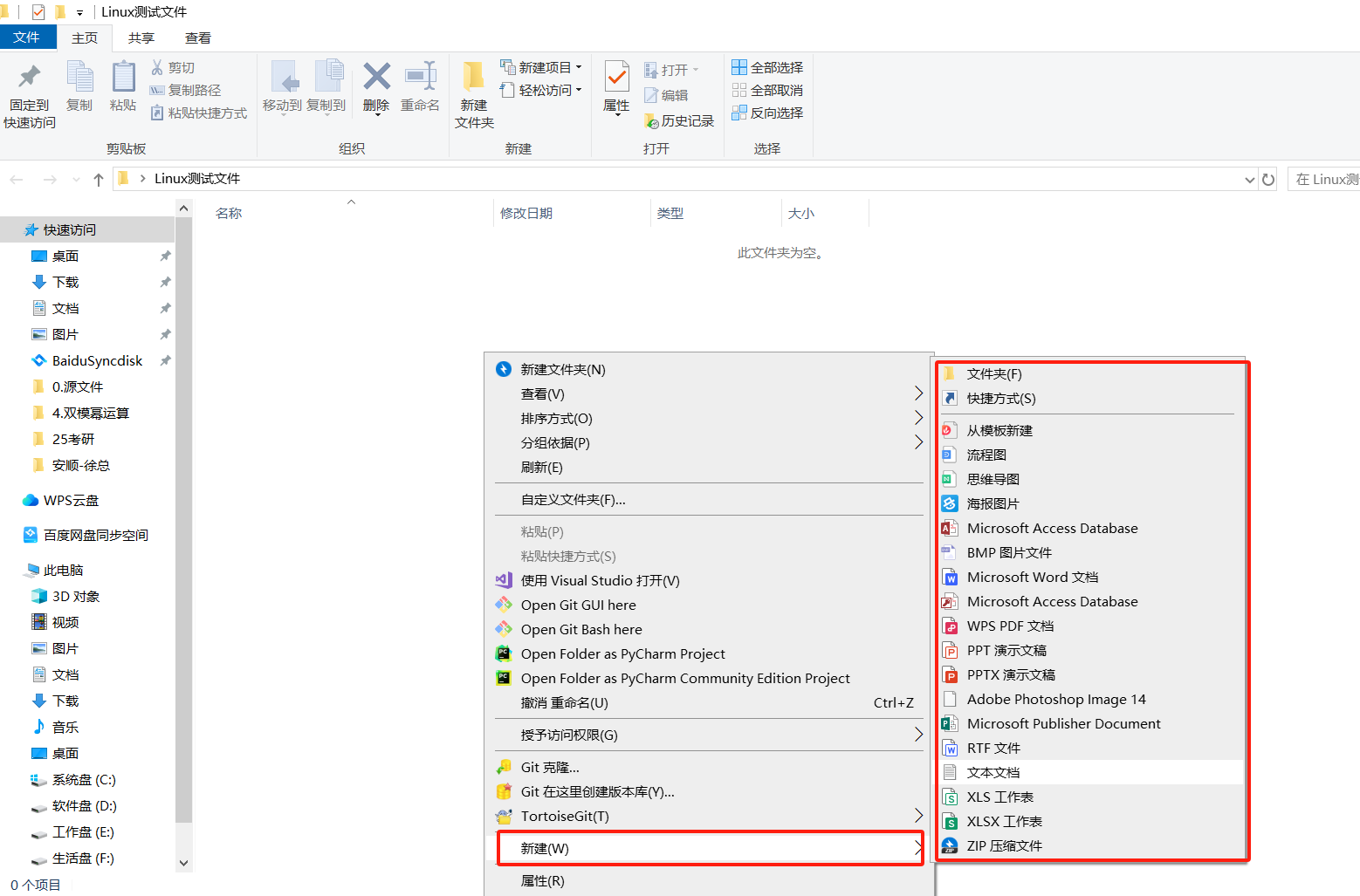1360x896 pixels.
Task: Click the quick access toolbar dropdown arrow
Action: (x=79, y=12)
